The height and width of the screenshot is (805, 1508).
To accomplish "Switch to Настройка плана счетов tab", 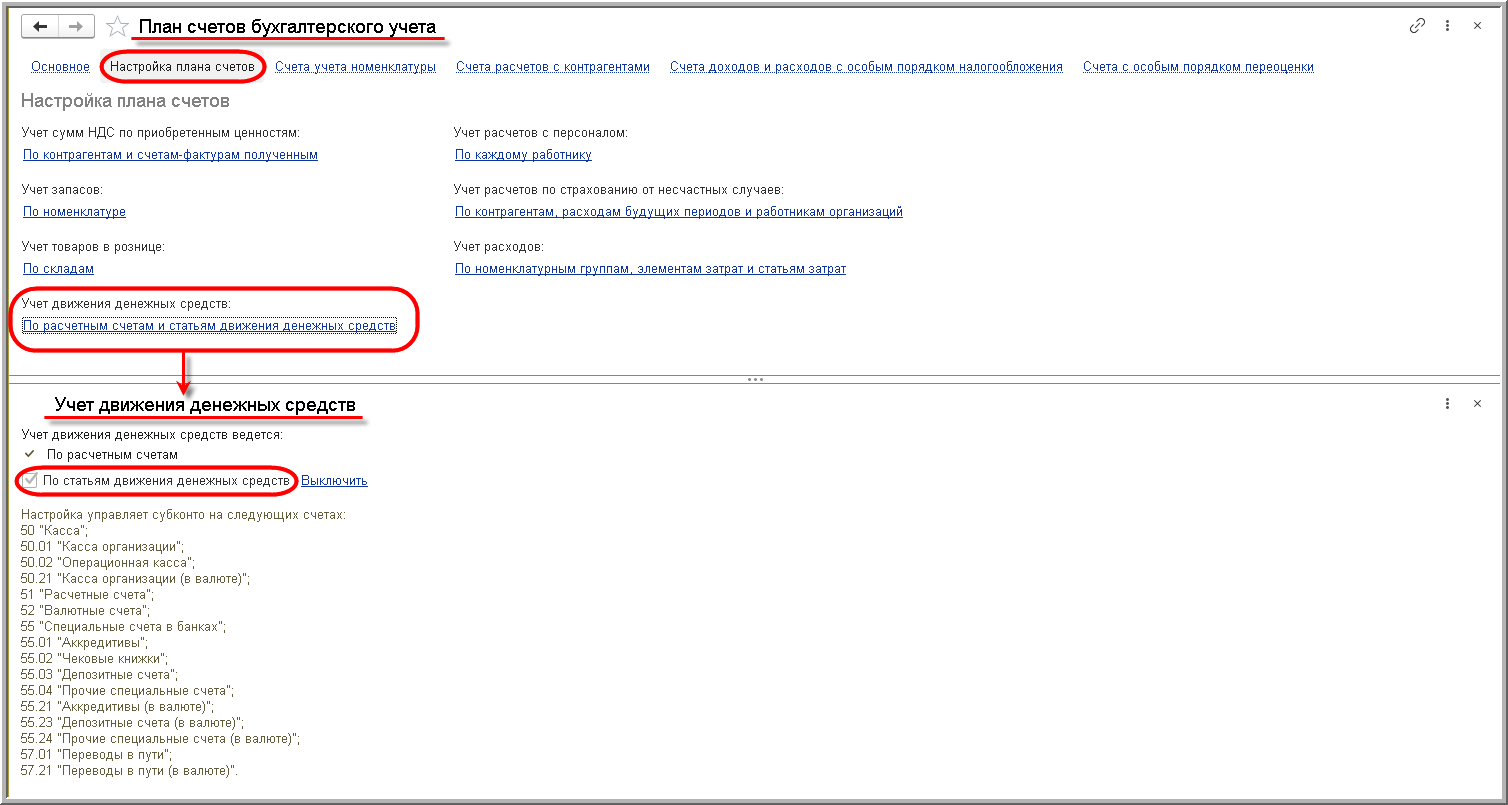I will tap(182, 67).
